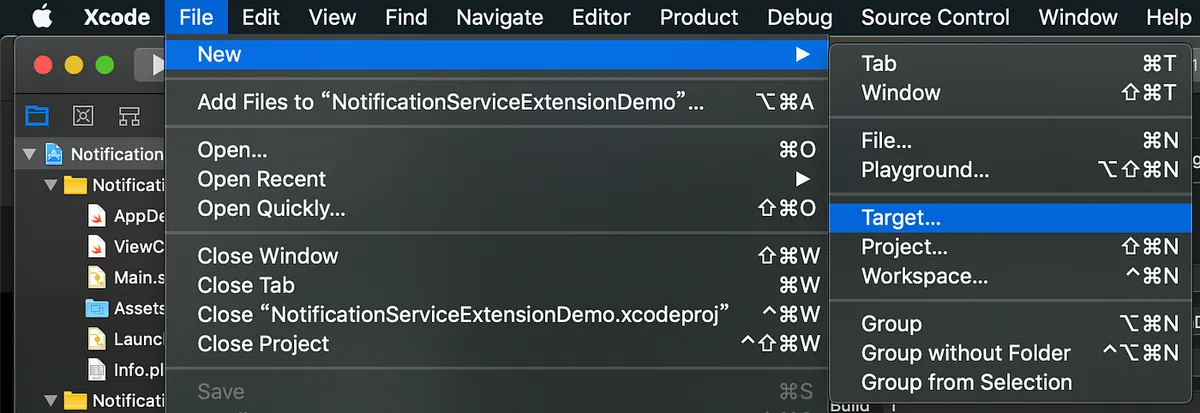Choose Close Project menu item
This screenshot has width=1200, height=413.
coord(263,343)
